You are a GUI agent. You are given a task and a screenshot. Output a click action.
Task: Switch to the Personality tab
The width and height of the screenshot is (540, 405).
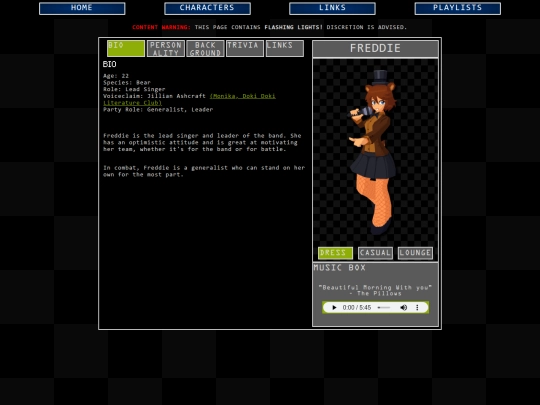(x=166, y=48)
